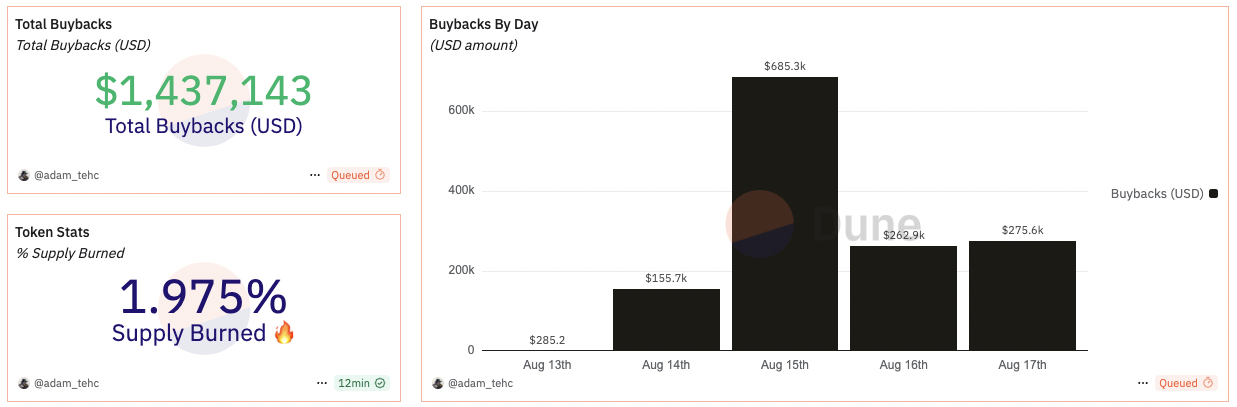
Task: Click the author avatar in Token Stats panel
Action: [24, 383]
